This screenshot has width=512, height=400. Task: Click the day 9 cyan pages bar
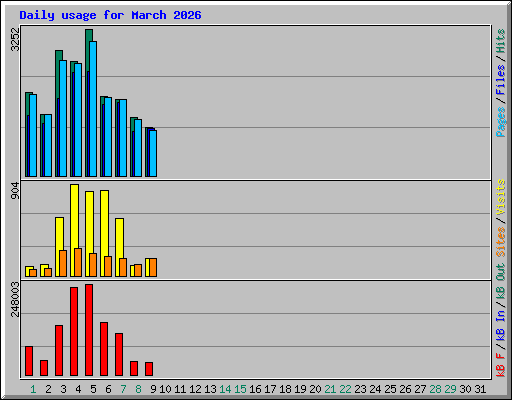click(153, 153)
